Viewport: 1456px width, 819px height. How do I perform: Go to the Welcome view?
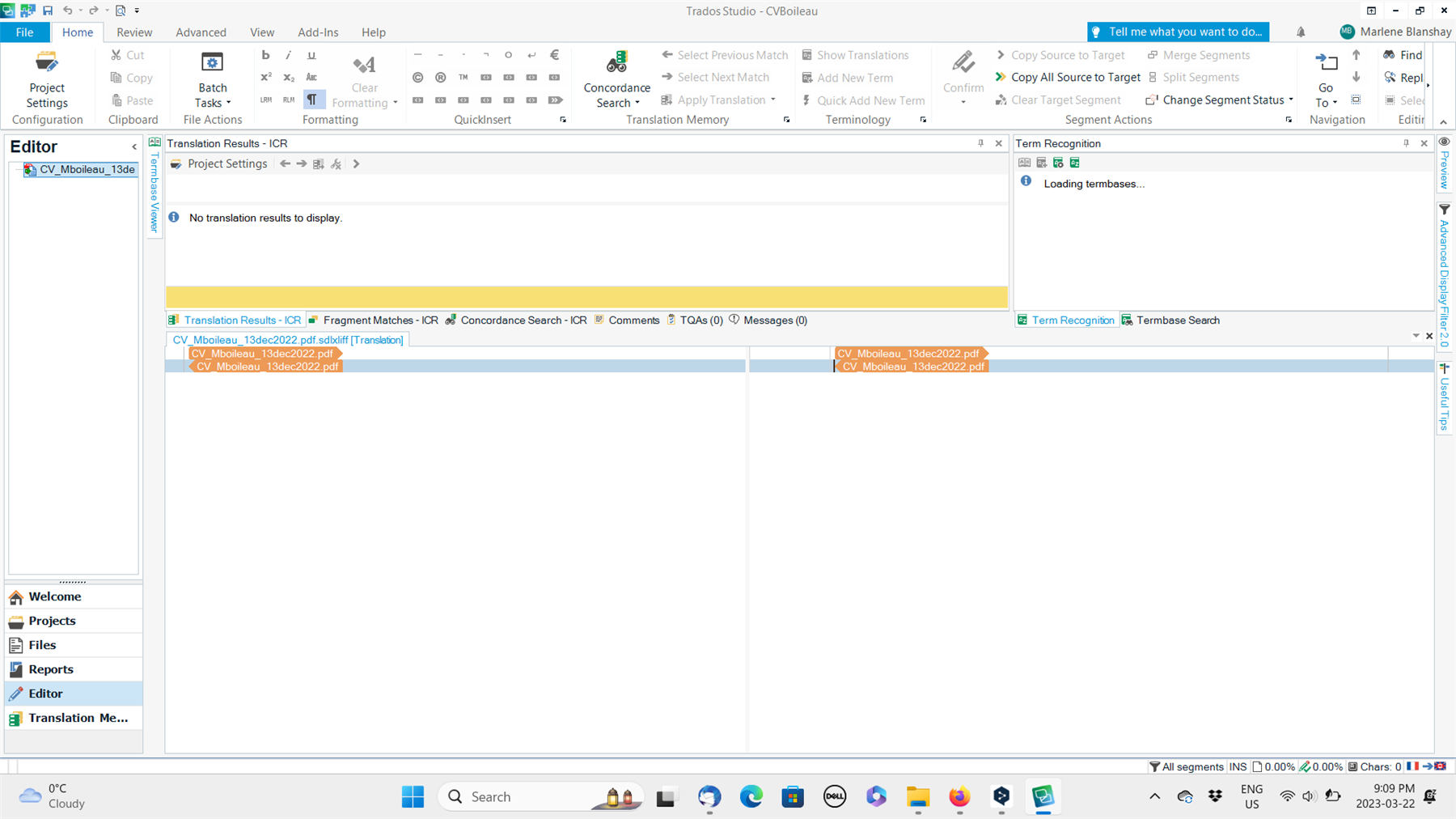(x=74, y=596)
